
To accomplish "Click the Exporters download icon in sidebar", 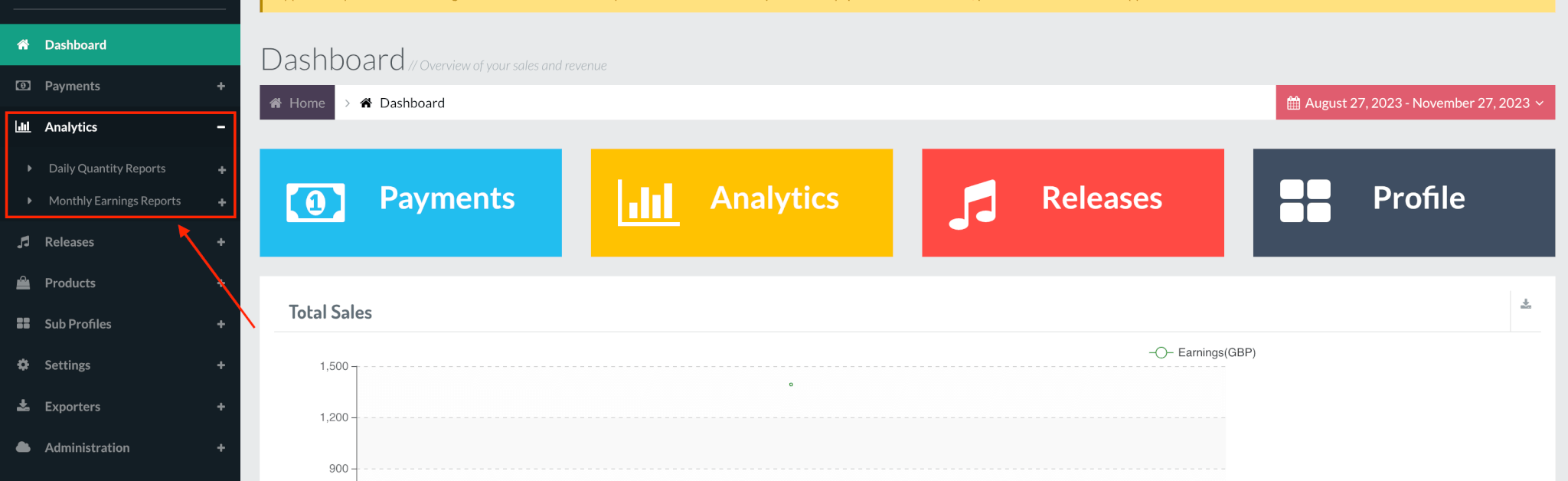I will tap(24, 406).
